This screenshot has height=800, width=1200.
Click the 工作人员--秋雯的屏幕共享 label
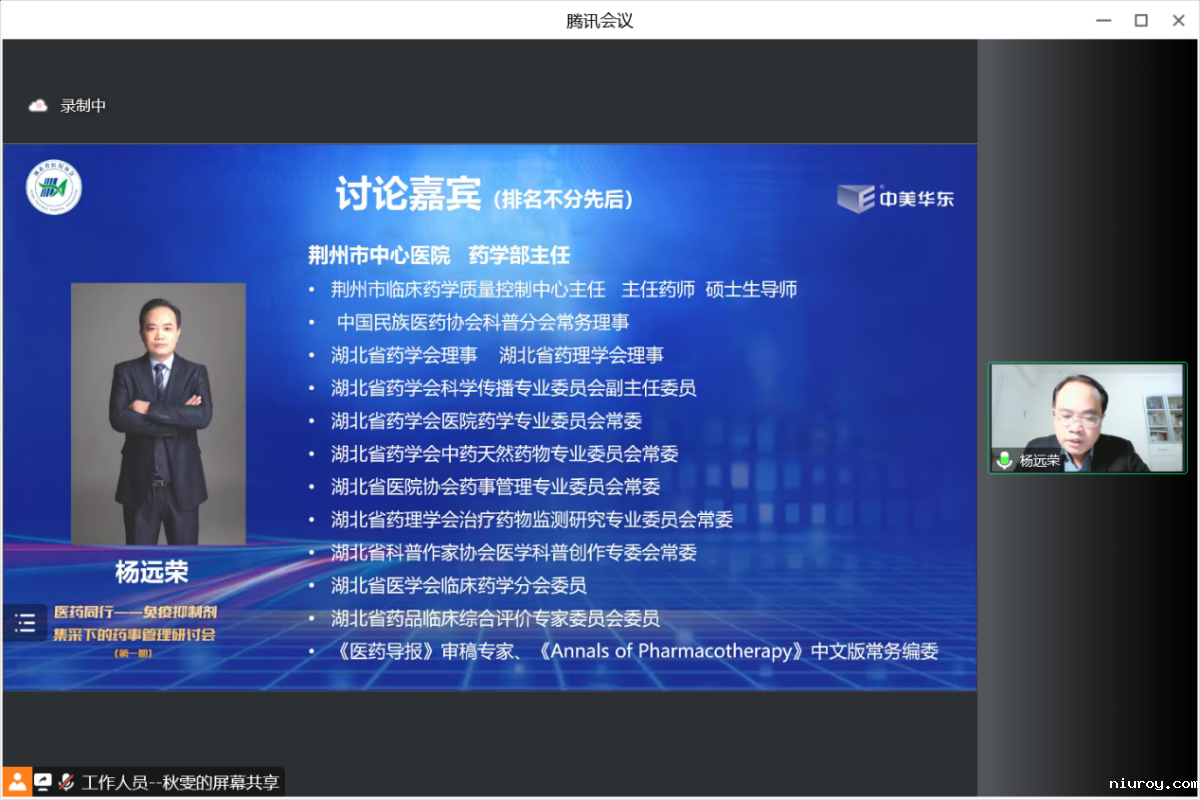coord(180,782)
